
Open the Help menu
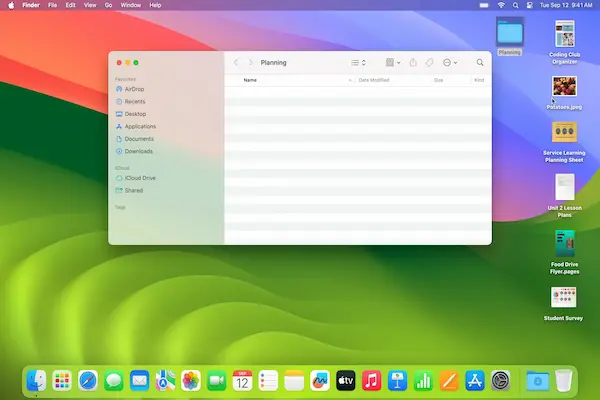click(155, 5)
